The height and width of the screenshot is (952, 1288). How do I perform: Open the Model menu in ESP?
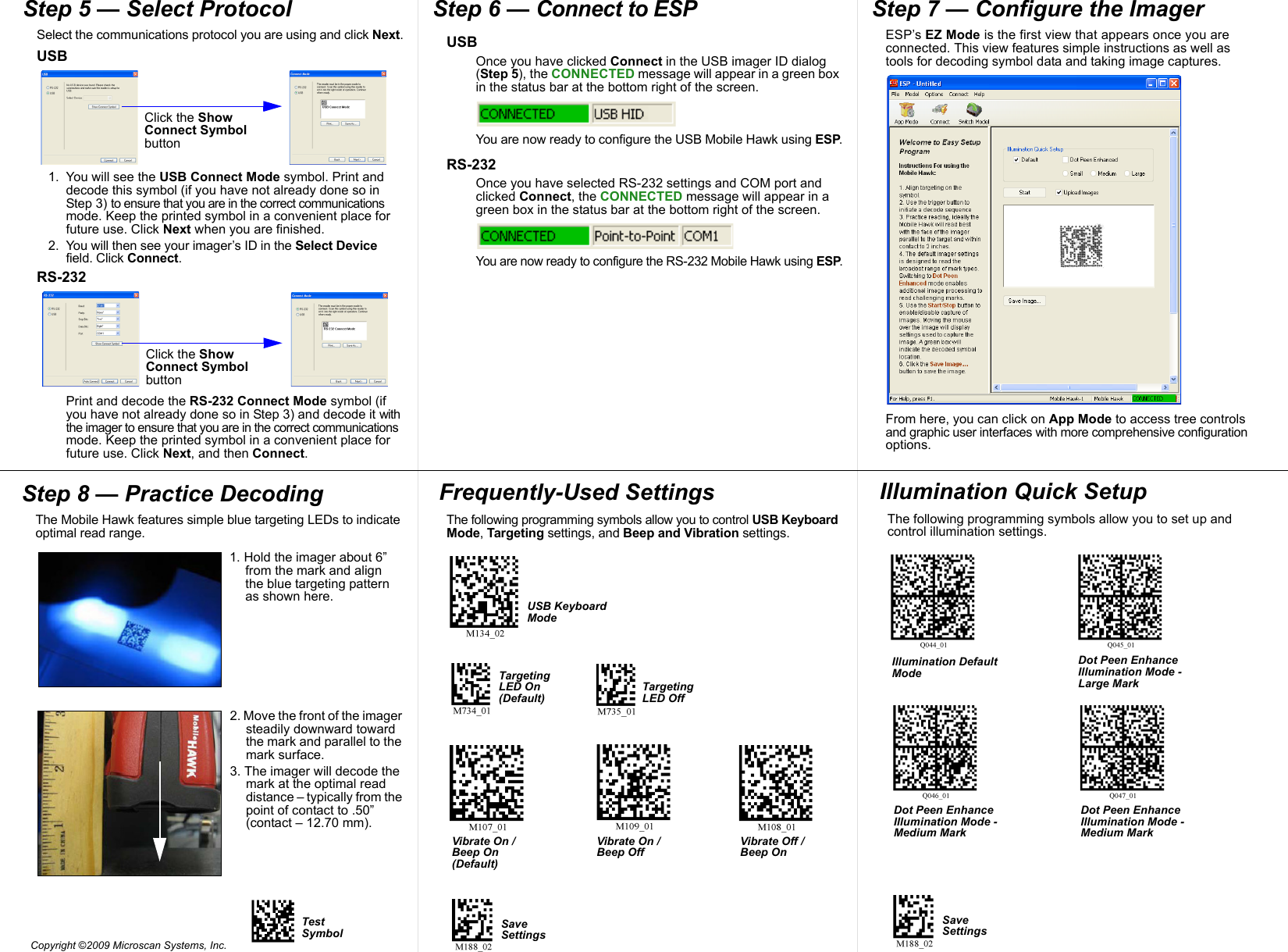click(912, 94)
